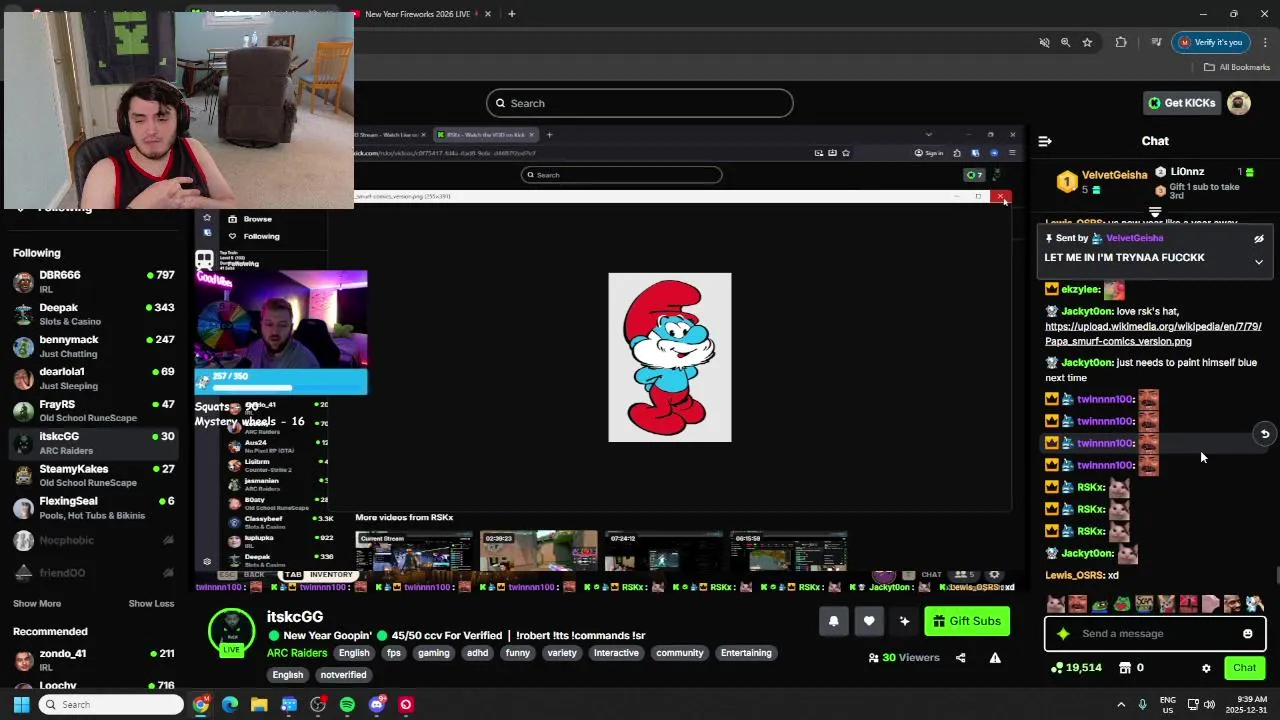Click Verify it's you profile chip
Viewport: 1280px width, 720px height.
coord(1211,42)
